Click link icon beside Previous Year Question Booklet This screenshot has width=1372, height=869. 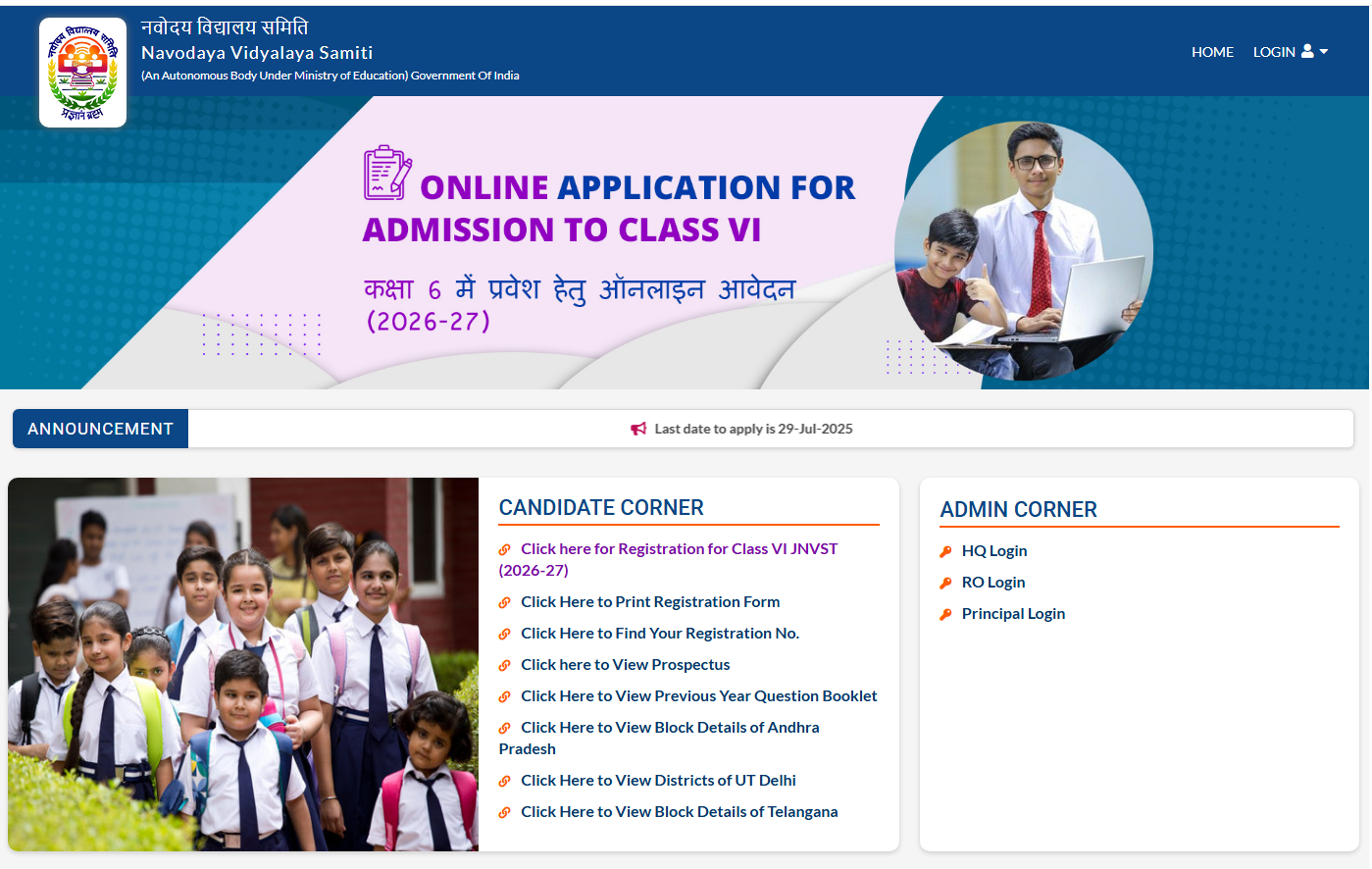pyautogui.click(x=504, y=696)
